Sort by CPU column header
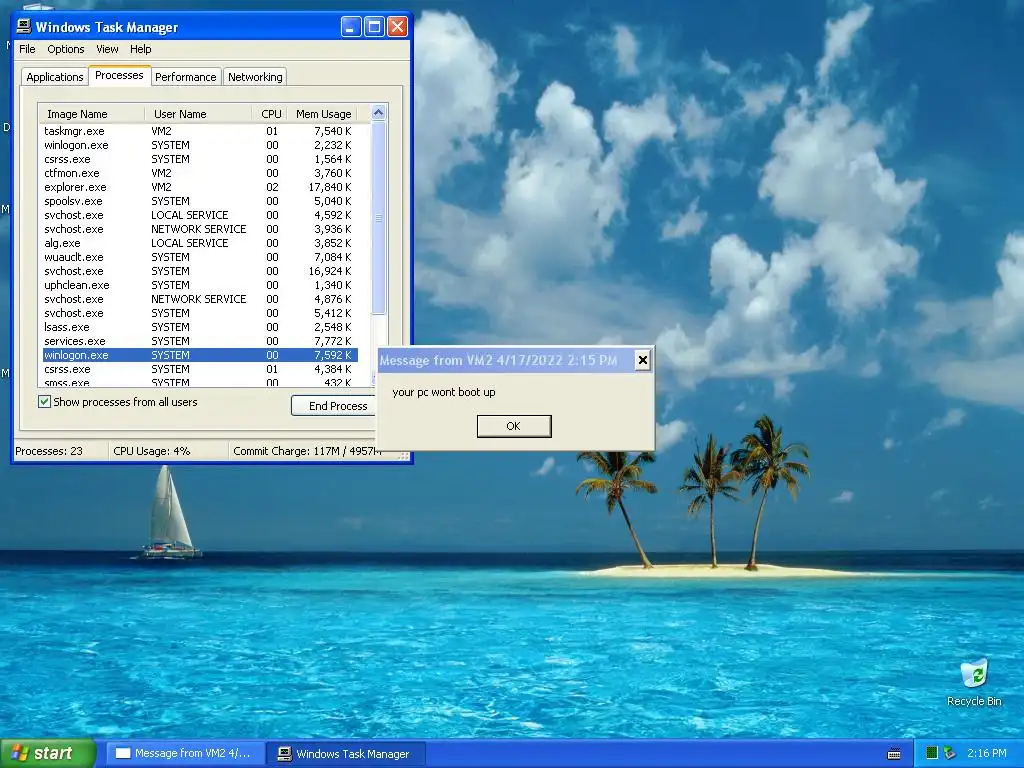 (x=270, y=114)
